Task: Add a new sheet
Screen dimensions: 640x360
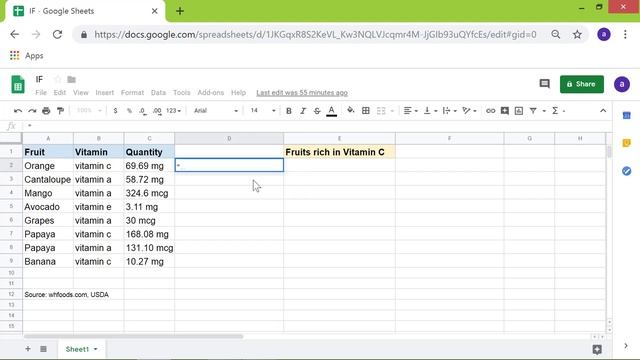Action: [x=28, y=349]
